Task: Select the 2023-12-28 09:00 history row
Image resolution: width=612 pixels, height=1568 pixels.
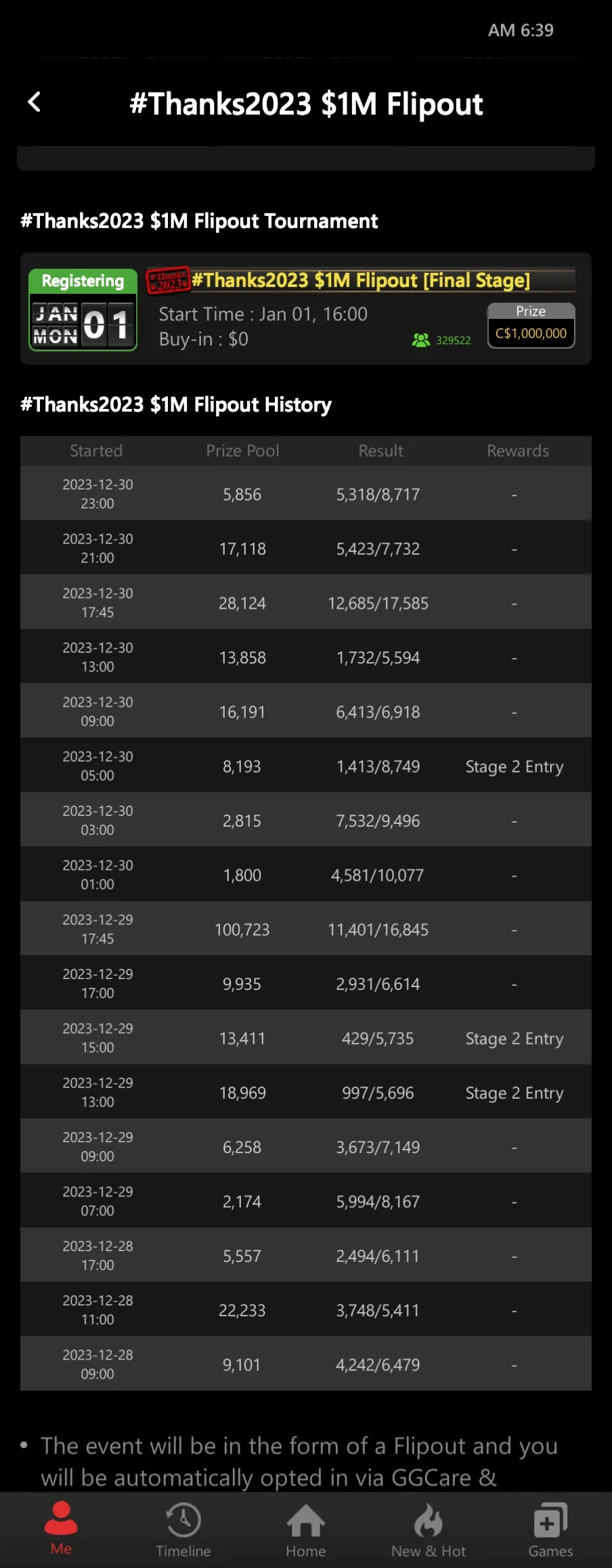Action: pyautogui.click(x=306, y=1364)
